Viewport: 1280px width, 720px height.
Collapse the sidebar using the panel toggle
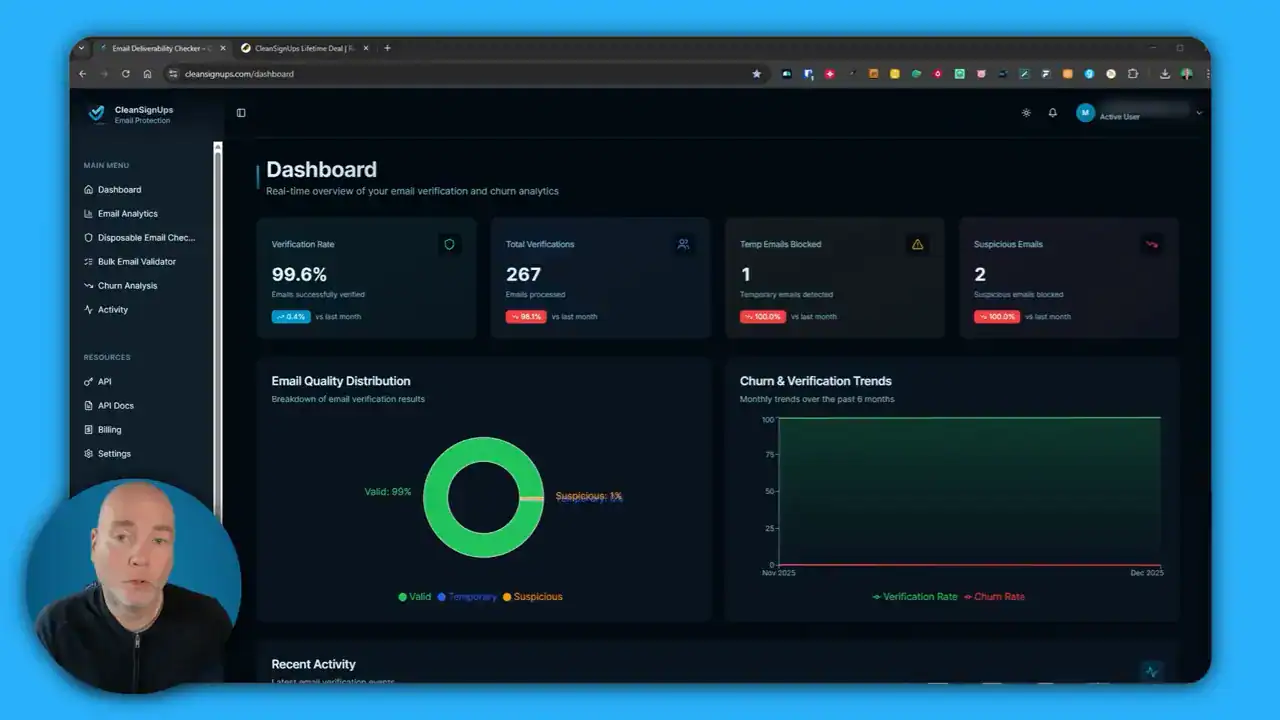[x=240, y=112]
